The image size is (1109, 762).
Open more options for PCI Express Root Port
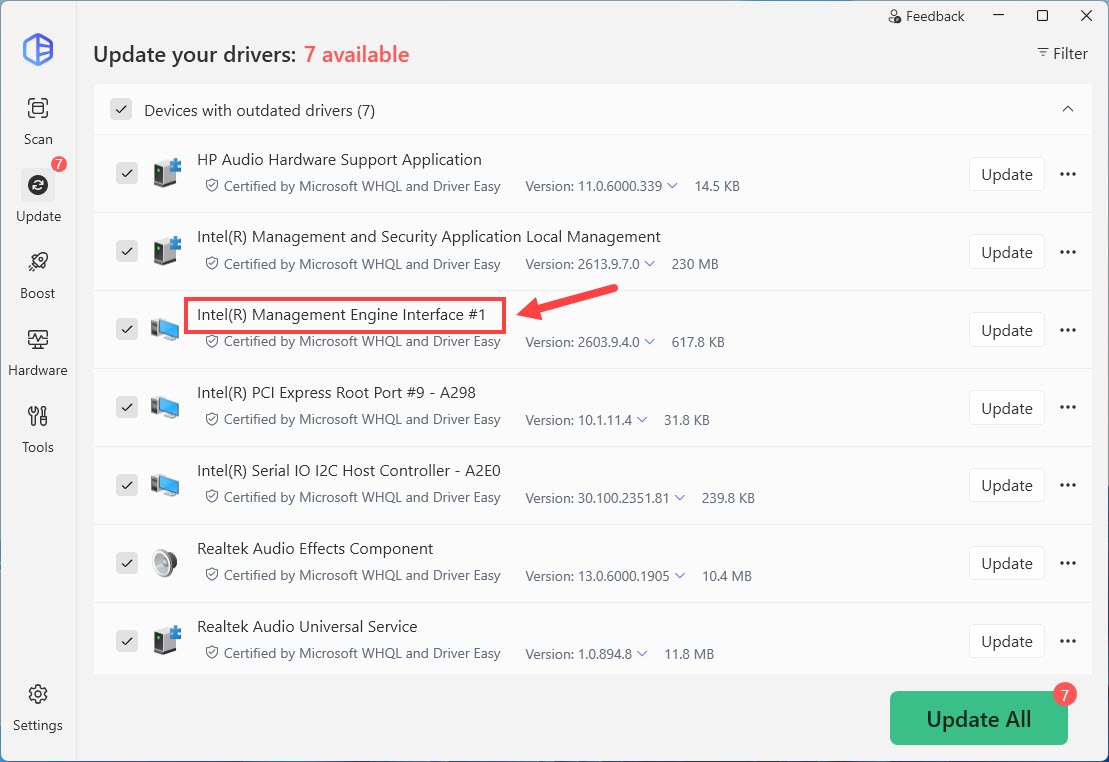[1068, 408]
